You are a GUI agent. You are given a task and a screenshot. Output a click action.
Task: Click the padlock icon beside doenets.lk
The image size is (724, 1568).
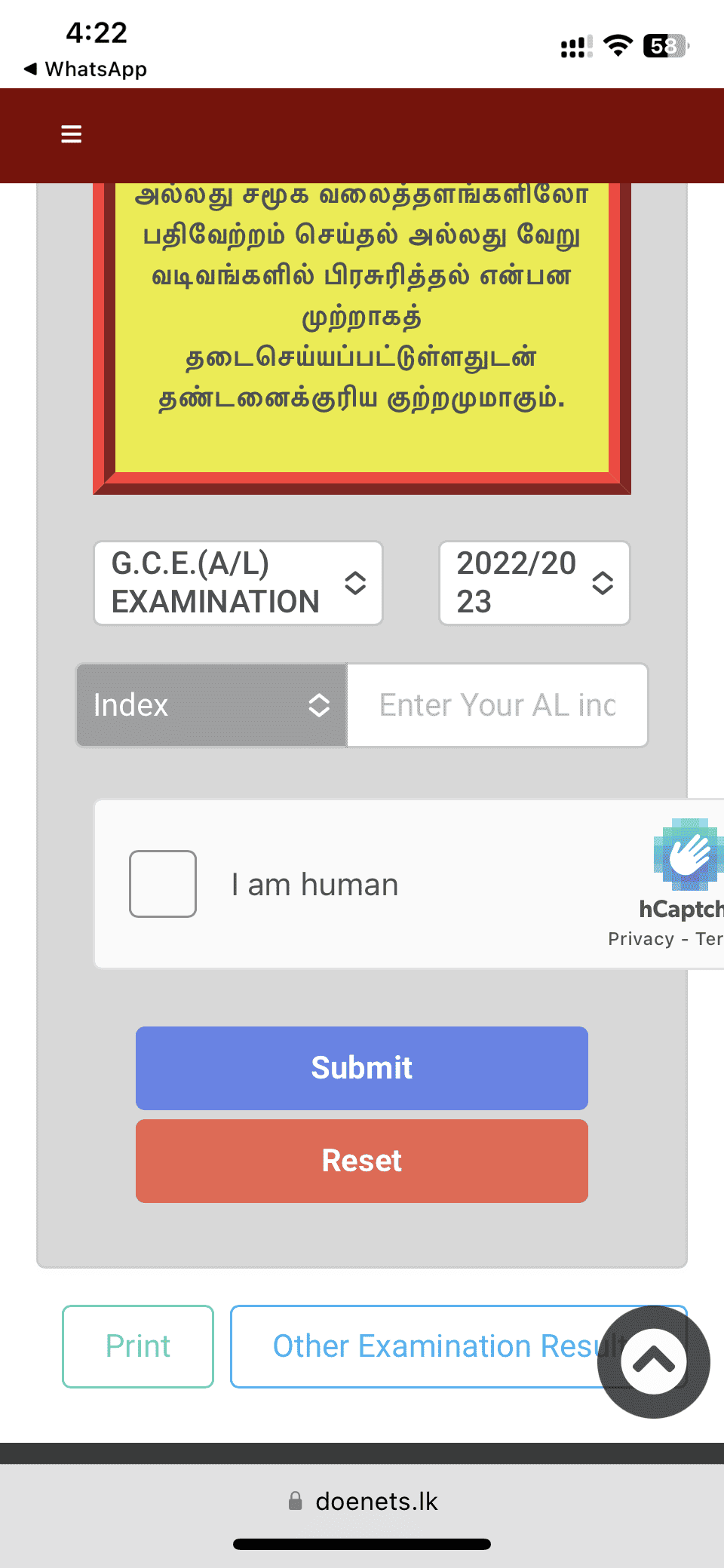(x=296, y=1502)
